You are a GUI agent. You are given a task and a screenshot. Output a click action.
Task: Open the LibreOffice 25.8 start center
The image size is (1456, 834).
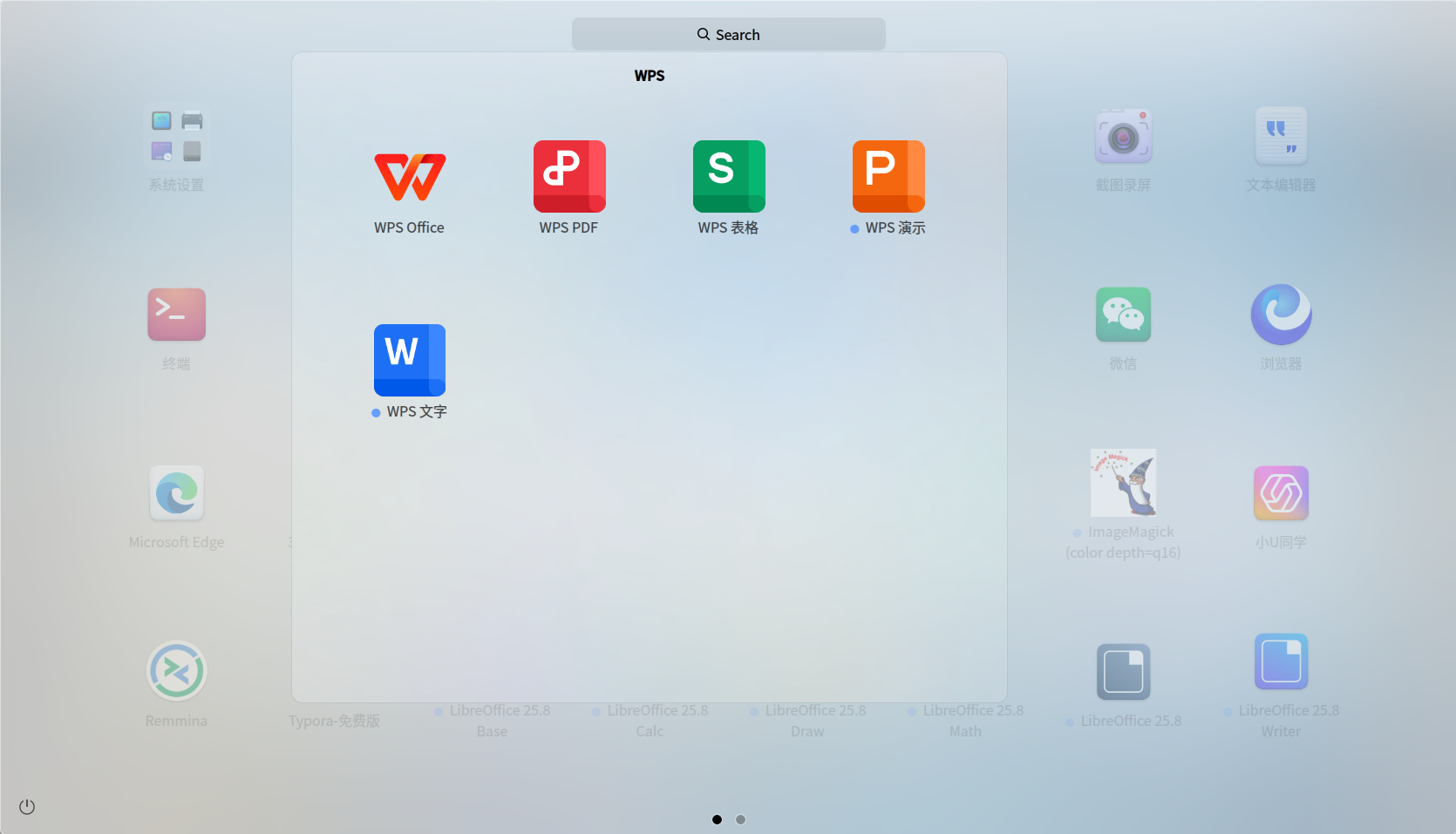(1124, 672)
